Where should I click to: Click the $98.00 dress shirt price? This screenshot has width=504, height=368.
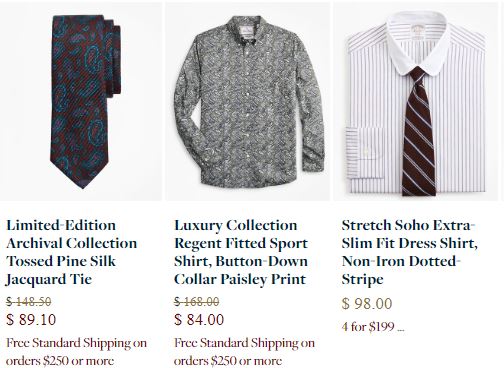pyautogui.click(x=367, y=304)
